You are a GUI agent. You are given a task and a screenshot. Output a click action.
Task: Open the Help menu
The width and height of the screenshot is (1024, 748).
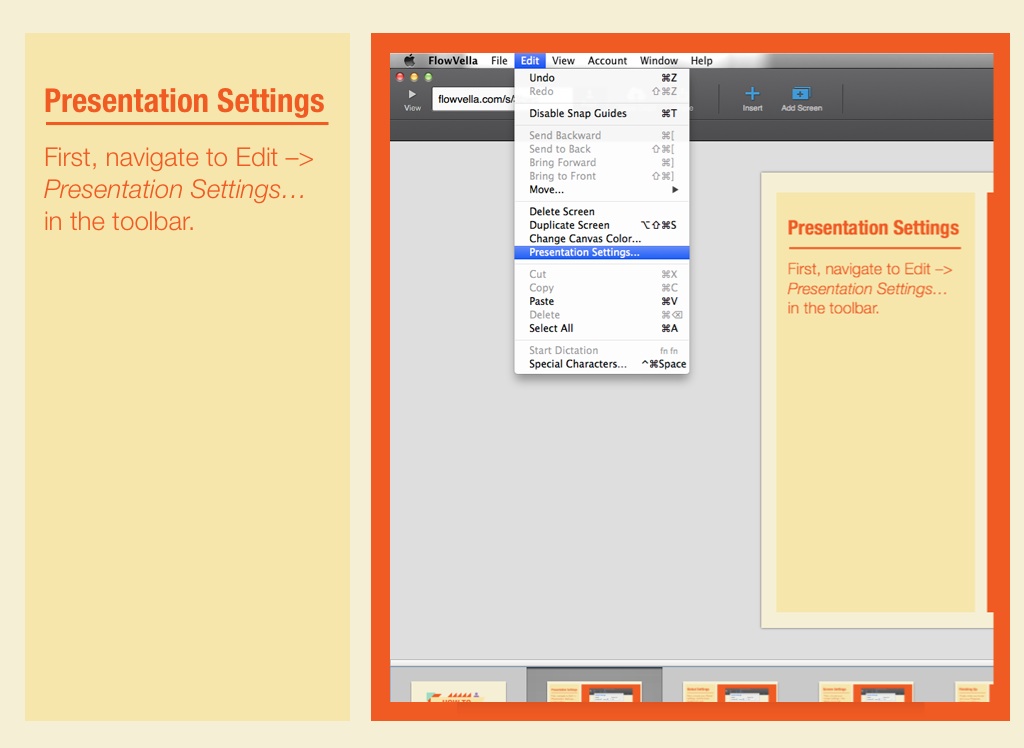click(x=701, y=61)
